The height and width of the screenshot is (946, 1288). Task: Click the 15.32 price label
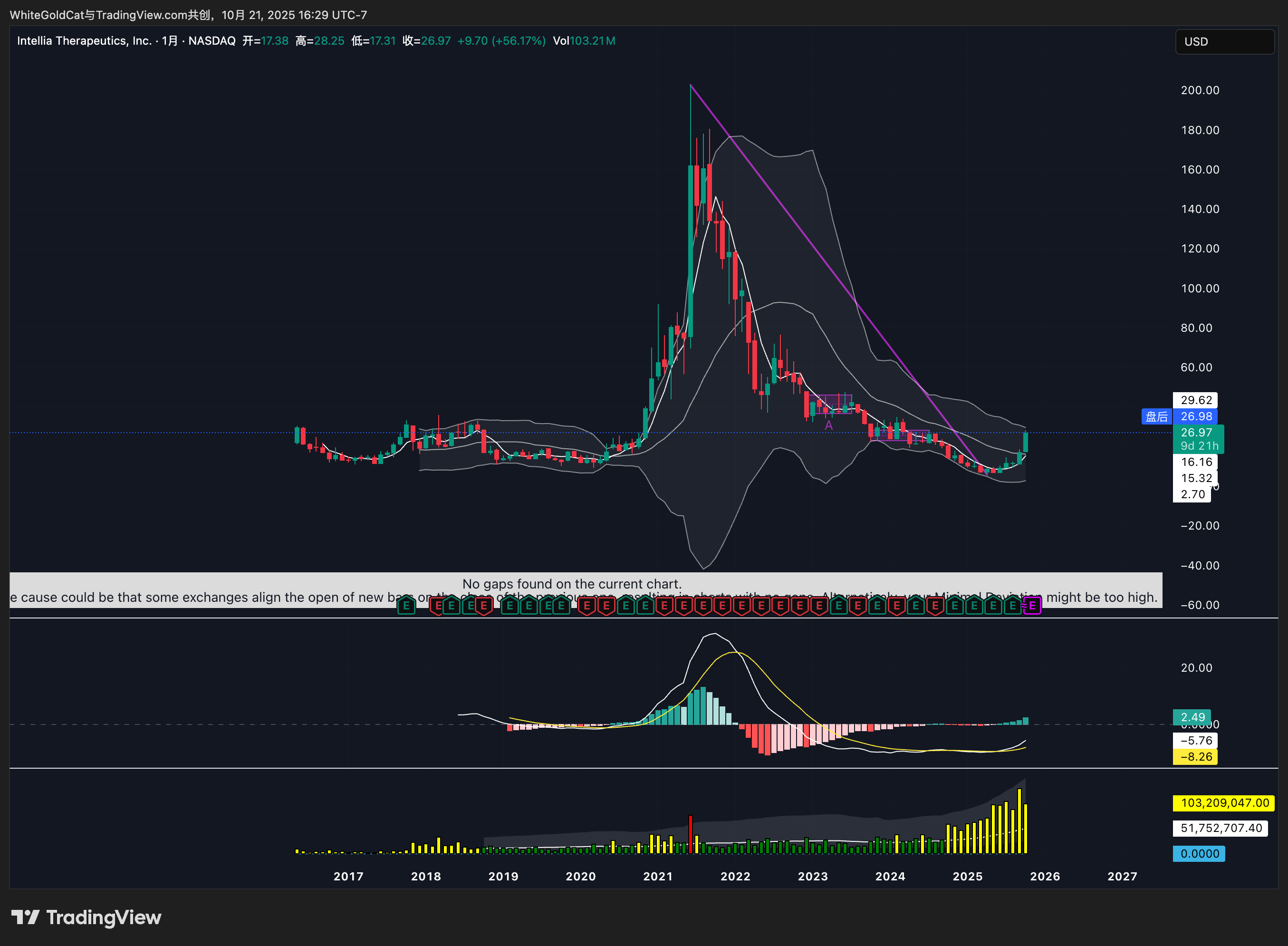(1196, 478)
